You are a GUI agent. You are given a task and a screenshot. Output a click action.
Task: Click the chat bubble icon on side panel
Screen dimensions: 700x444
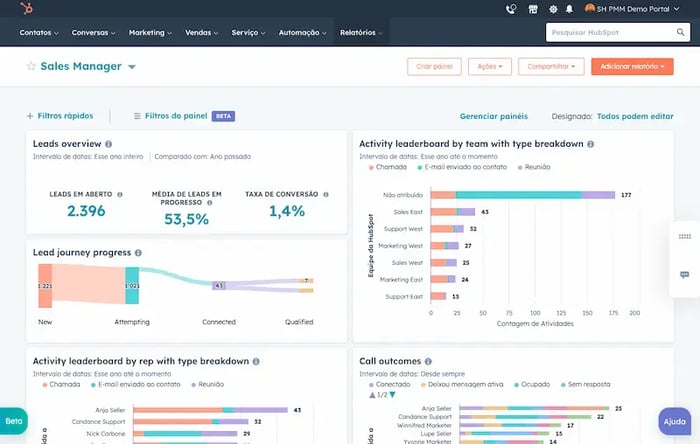coord(684,275)
